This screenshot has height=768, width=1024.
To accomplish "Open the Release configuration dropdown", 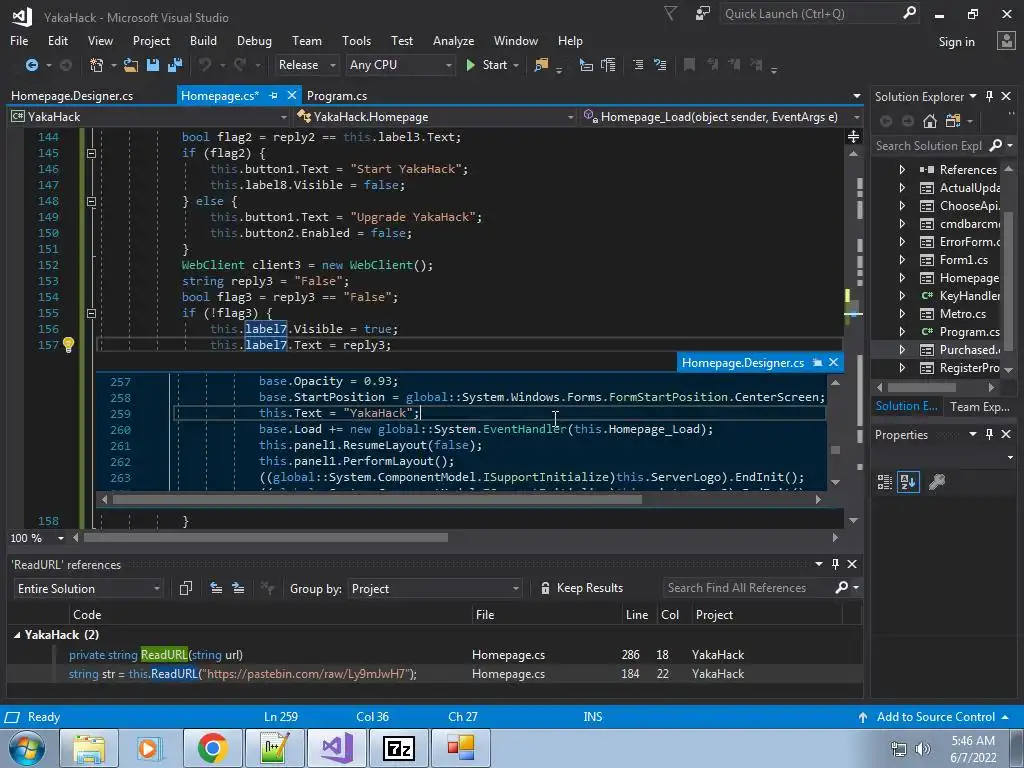I will coord(306,65).
